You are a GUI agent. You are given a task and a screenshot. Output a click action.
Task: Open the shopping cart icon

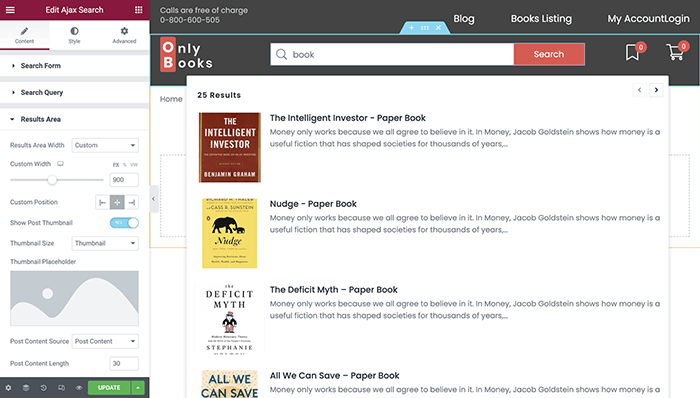click(675, 52)
